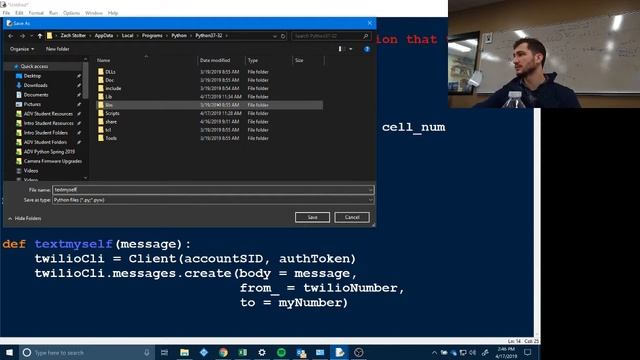640x360 pixels.
Task: Cancel the Save As dialog
Action: pos(352,217)
